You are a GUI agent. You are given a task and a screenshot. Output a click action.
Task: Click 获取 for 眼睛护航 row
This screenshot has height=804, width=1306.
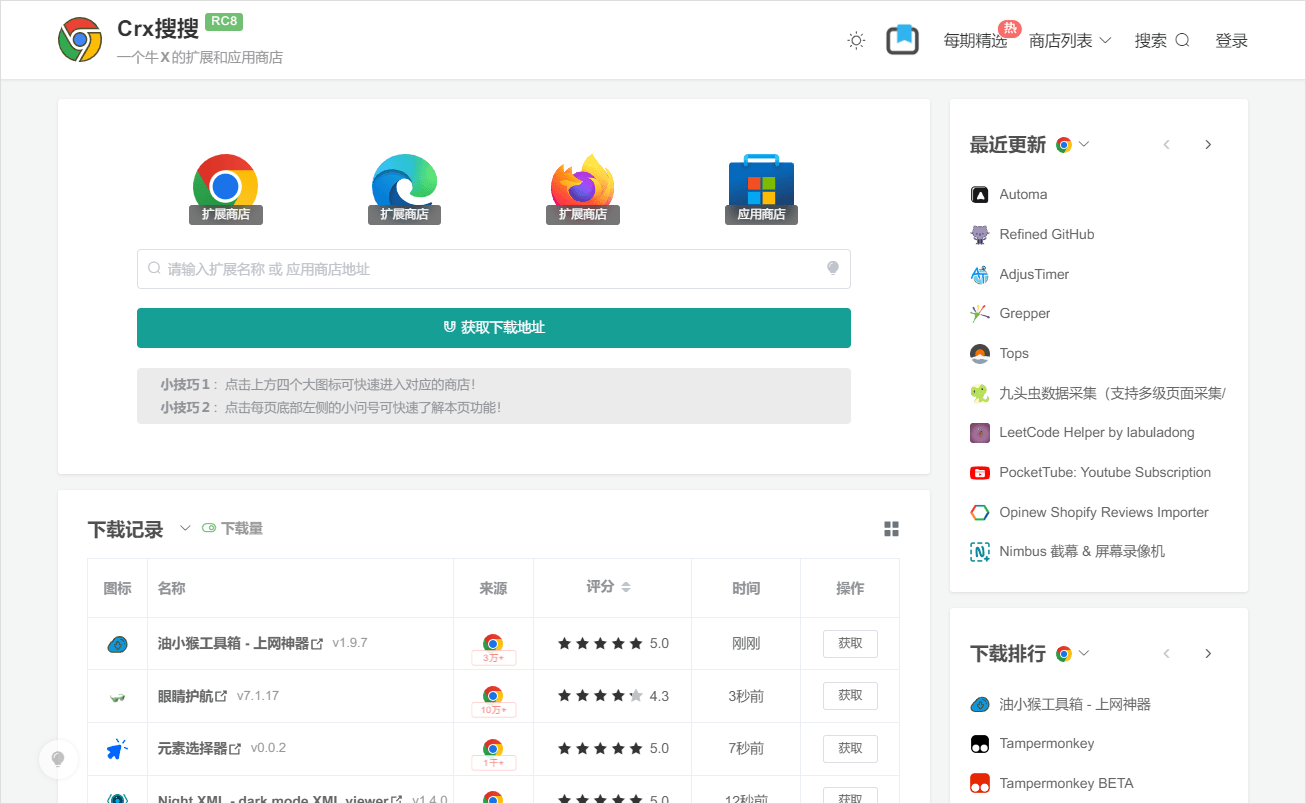click(x=850, y=695)
